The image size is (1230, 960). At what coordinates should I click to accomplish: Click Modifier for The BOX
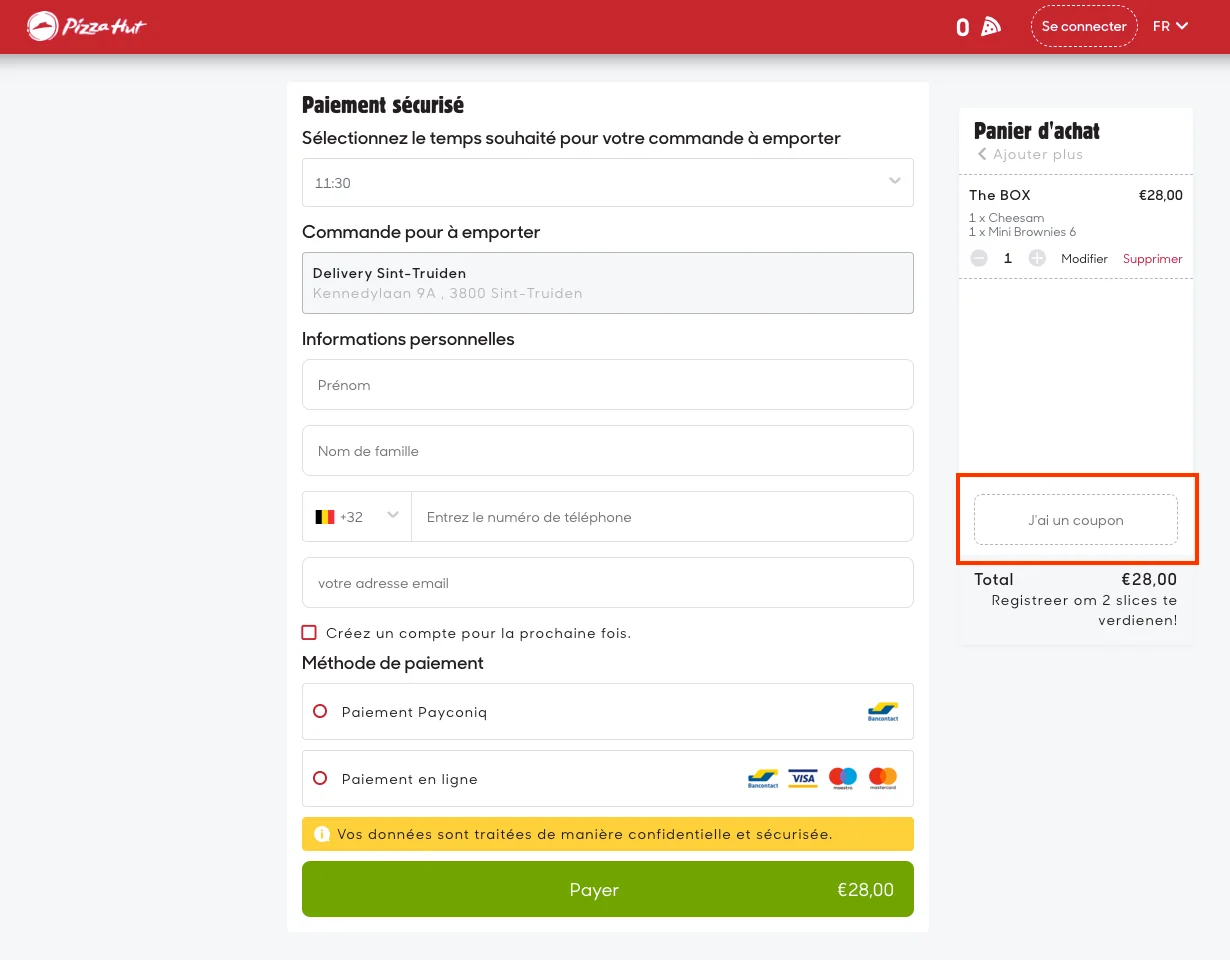coord(1084,258)
